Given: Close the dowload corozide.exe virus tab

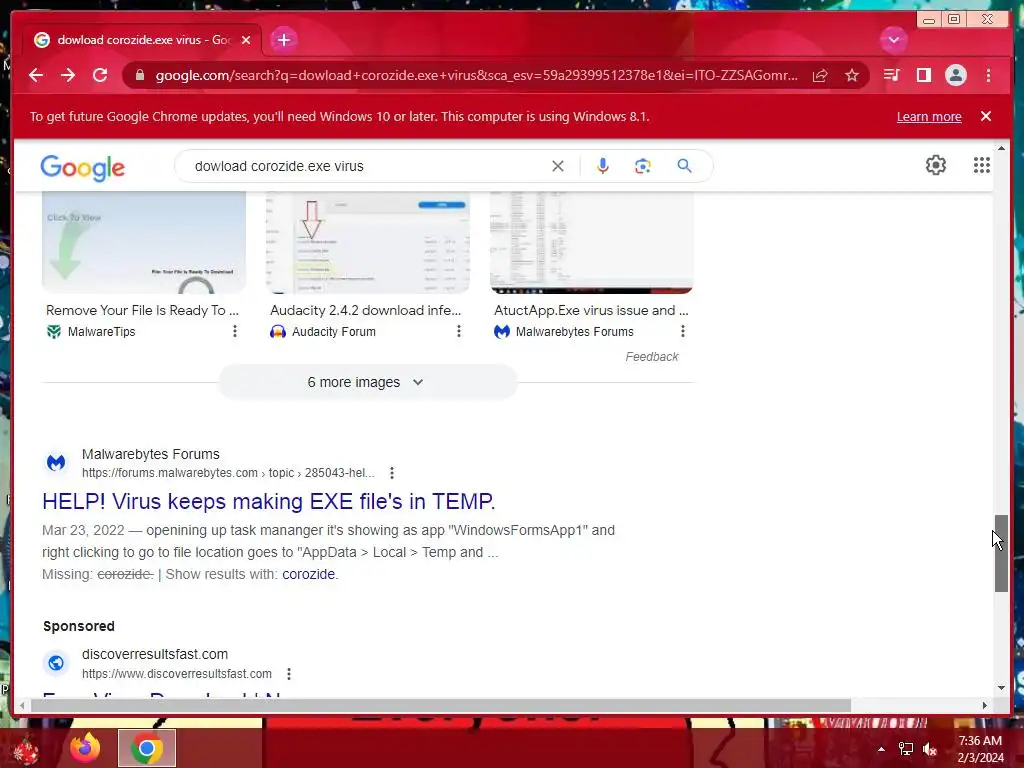Looking at the screenshot, I should pos(246,40).
